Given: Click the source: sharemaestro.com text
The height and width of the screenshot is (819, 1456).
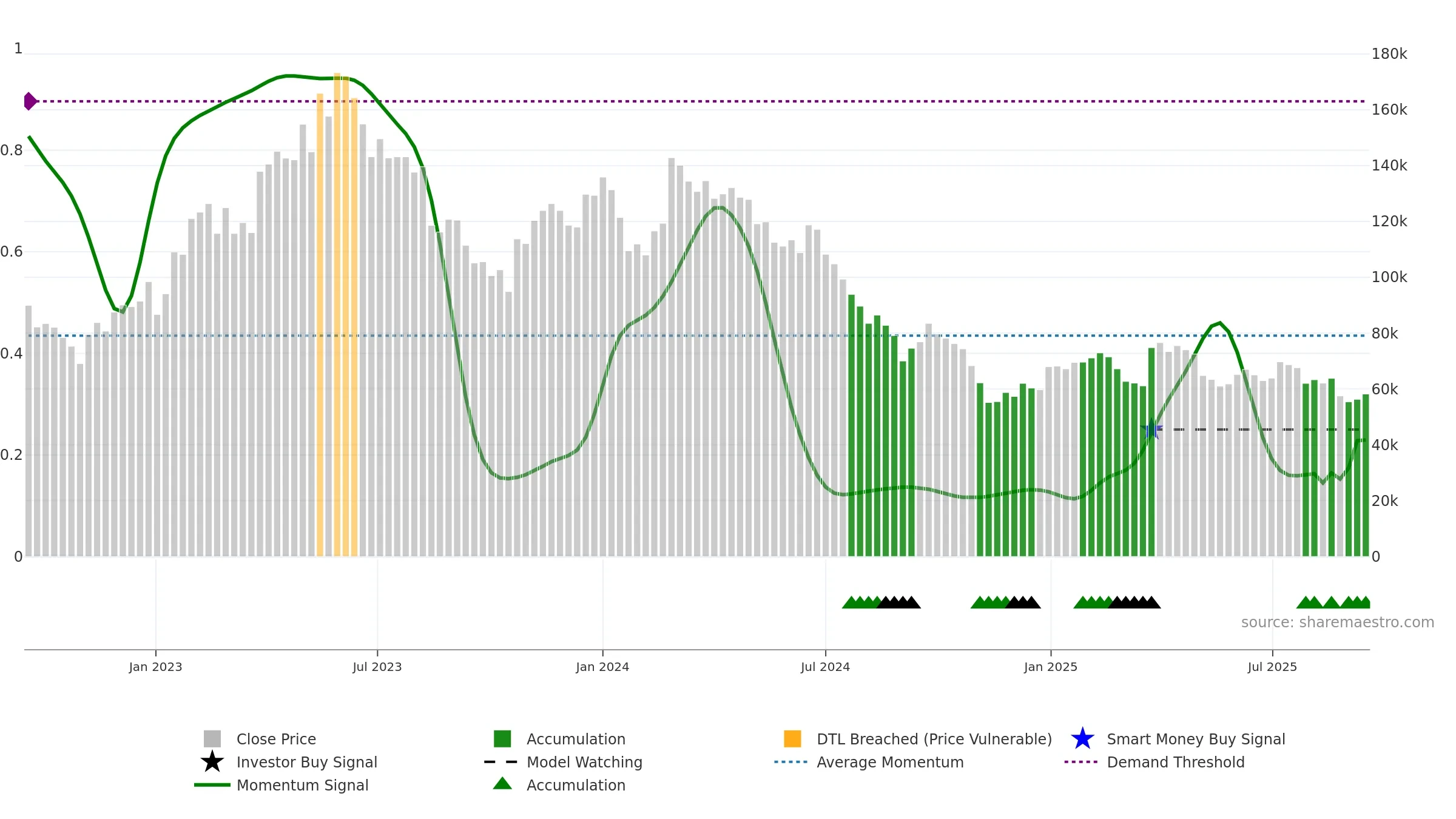Looking at the screenshot, I should [1338, 622].
